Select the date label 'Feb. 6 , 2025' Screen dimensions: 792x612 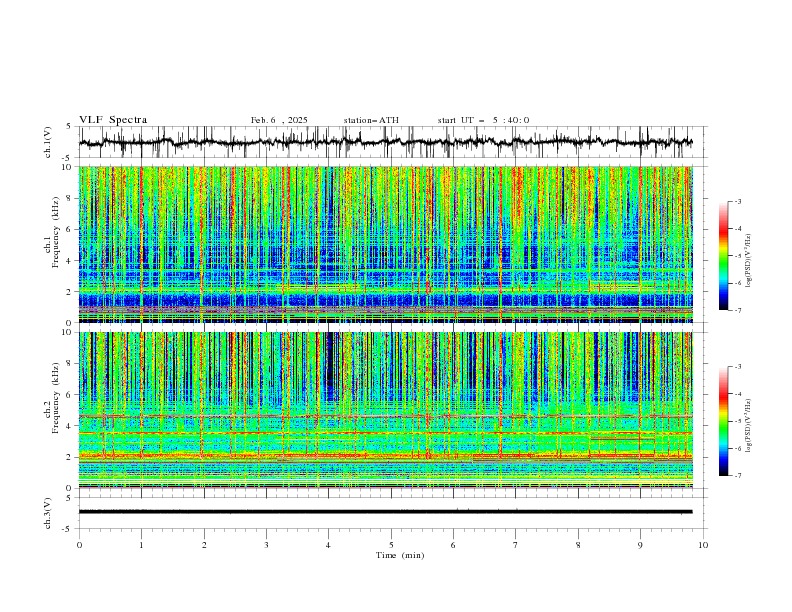coord(279,120)
